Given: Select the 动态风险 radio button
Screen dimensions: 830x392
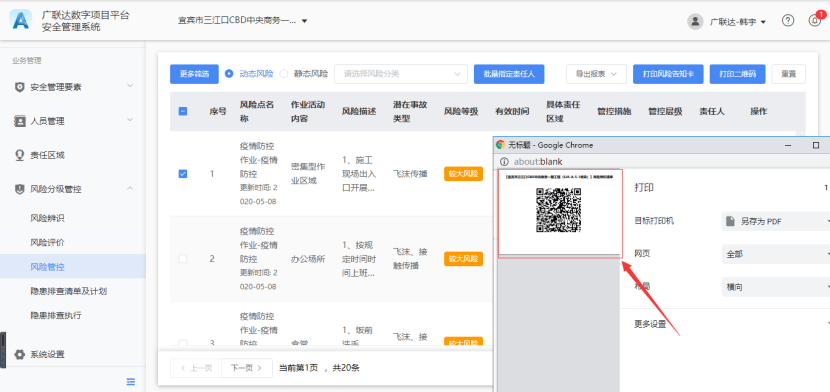Looking at the screenshot, I should (229, 74).
